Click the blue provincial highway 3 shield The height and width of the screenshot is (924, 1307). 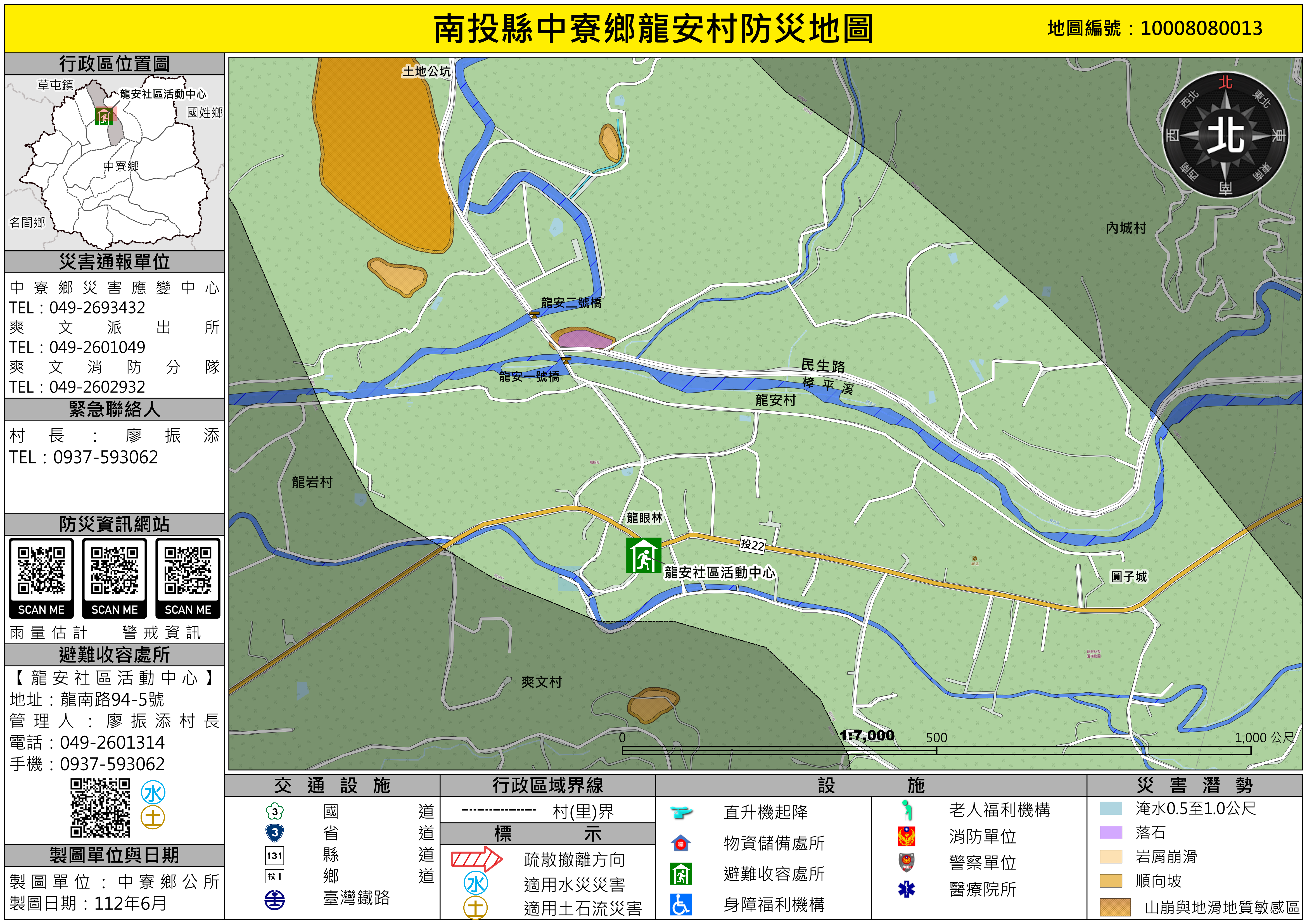pyautogui.click(x=275, y=833)
